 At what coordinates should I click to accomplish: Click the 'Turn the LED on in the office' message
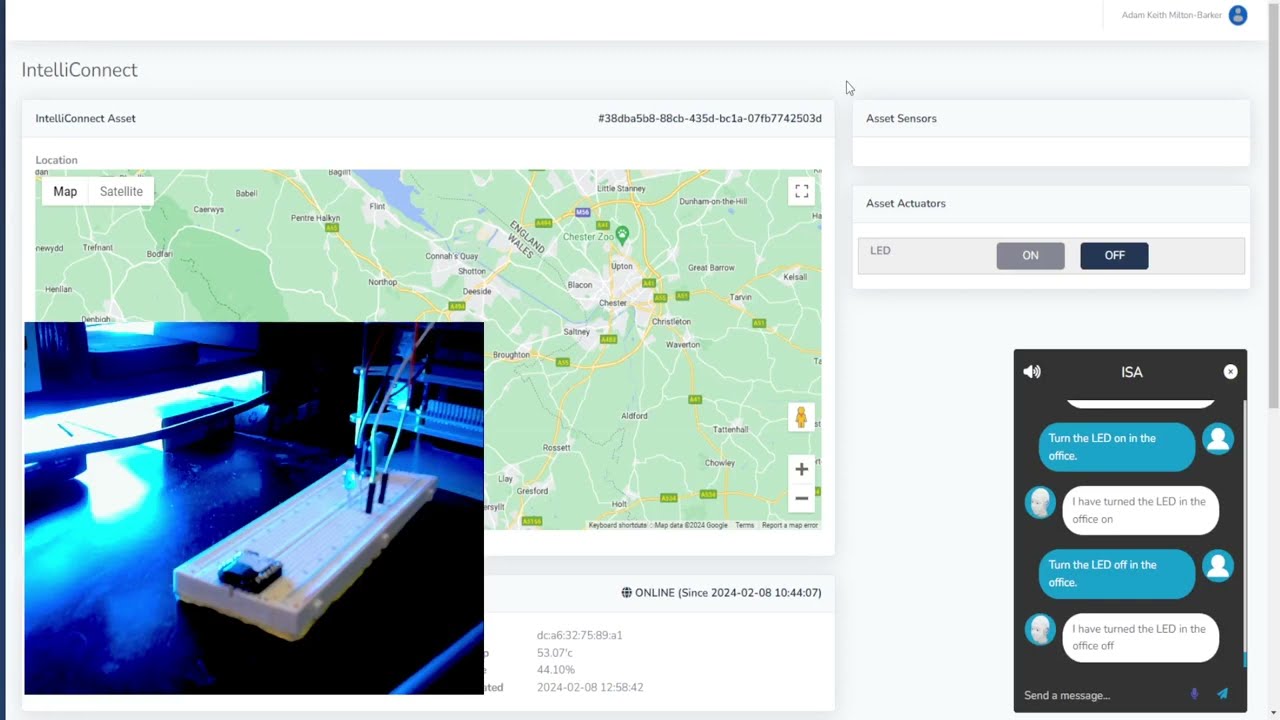pyautogui.click(x=1117, y=447)
